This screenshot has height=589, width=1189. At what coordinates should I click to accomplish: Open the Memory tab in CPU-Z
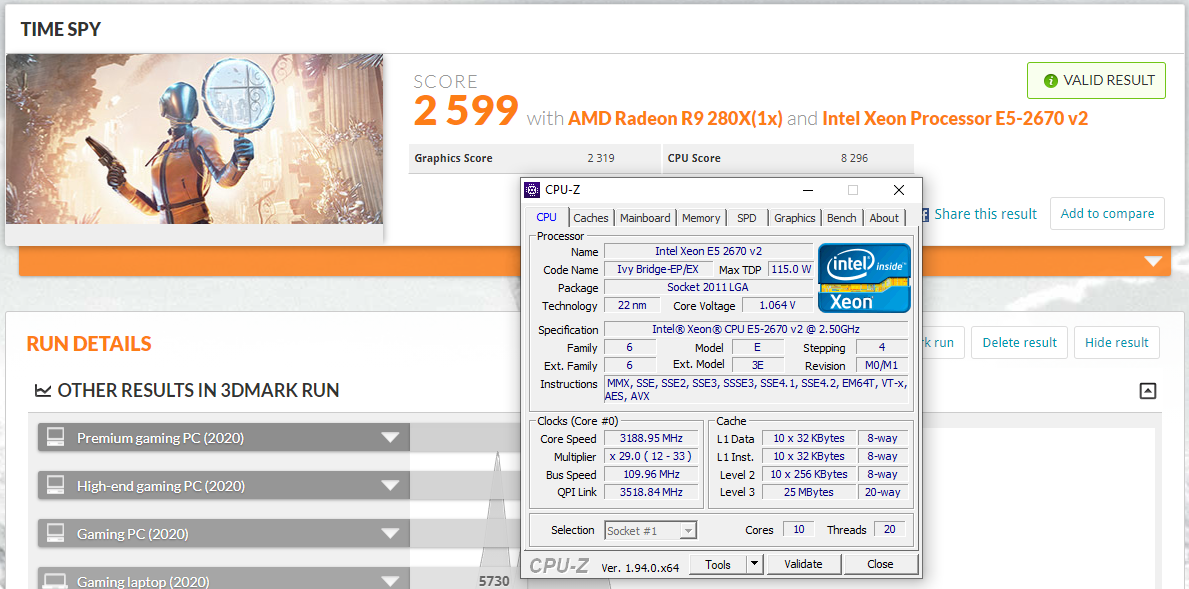point(701,218)
